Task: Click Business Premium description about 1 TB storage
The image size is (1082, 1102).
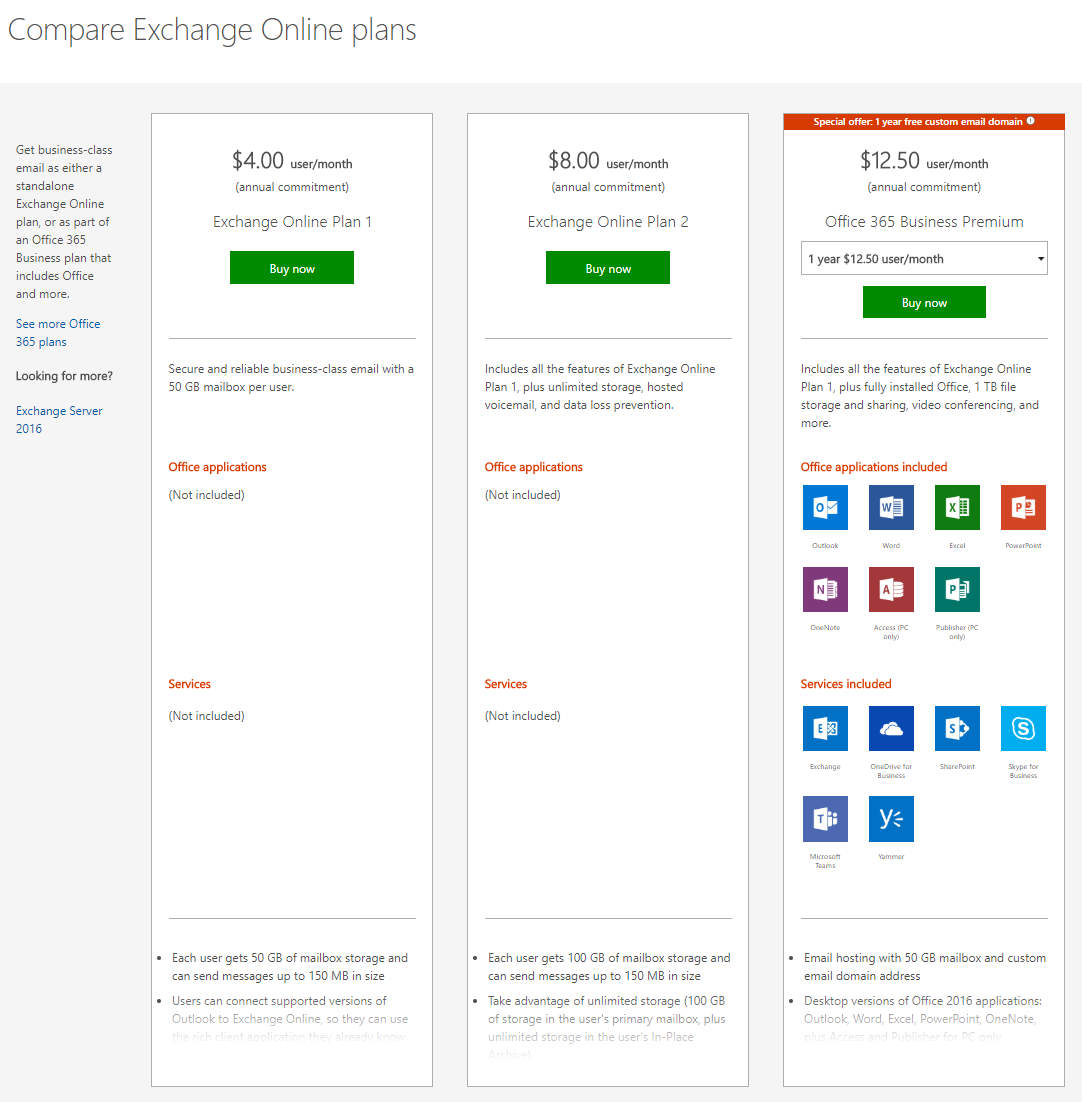Action: 920,396
